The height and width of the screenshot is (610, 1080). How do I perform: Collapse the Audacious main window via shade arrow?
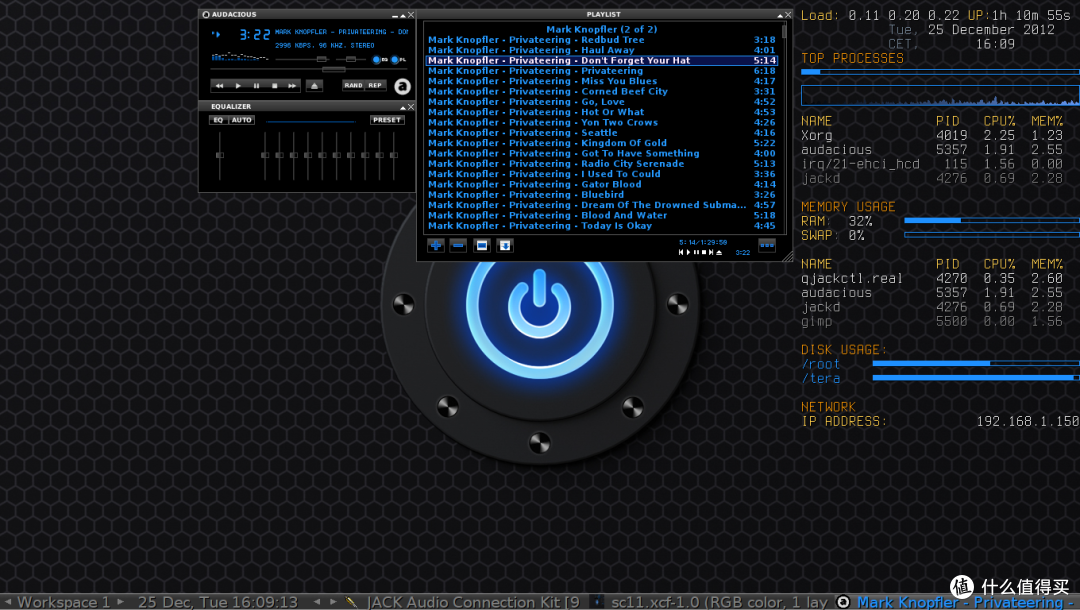[x=401, y=14]
